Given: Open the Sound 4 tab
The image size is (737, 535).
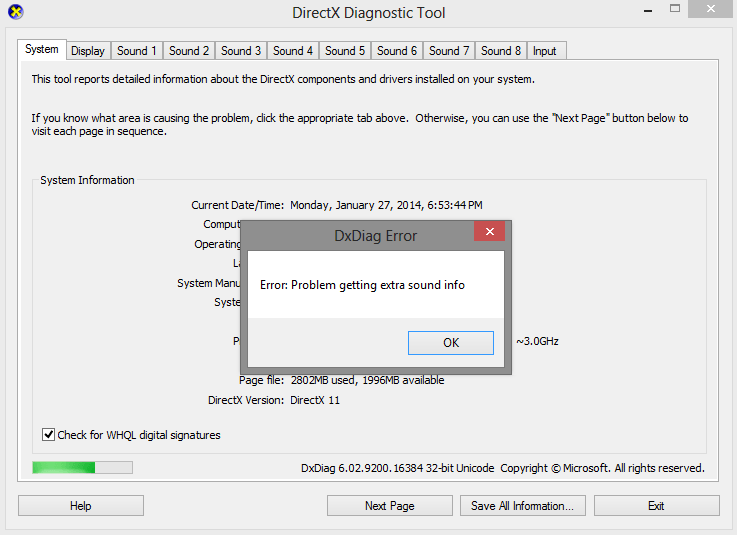Looking at the screenshot, I should coord(293,51).
